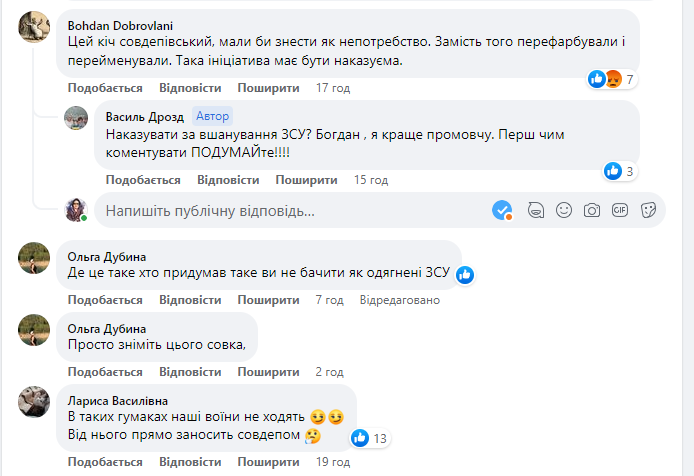
Task: View the 13 reactions on Лариса Василівна's comment
Action: point(370,438)
